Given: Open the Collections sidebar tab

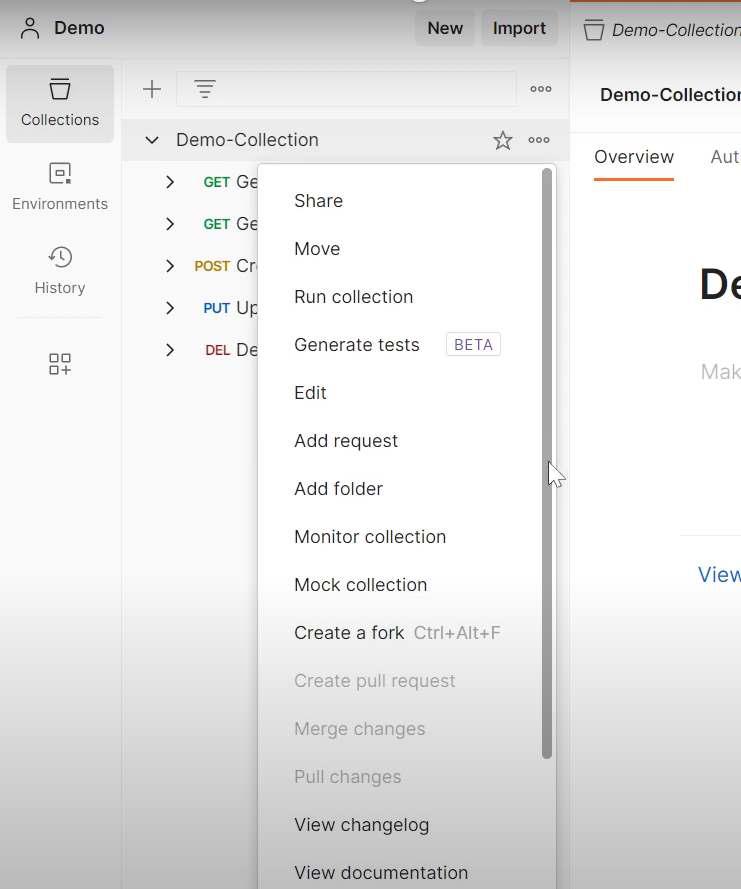Looking at the screenshot, I should [x=60, y=104].
